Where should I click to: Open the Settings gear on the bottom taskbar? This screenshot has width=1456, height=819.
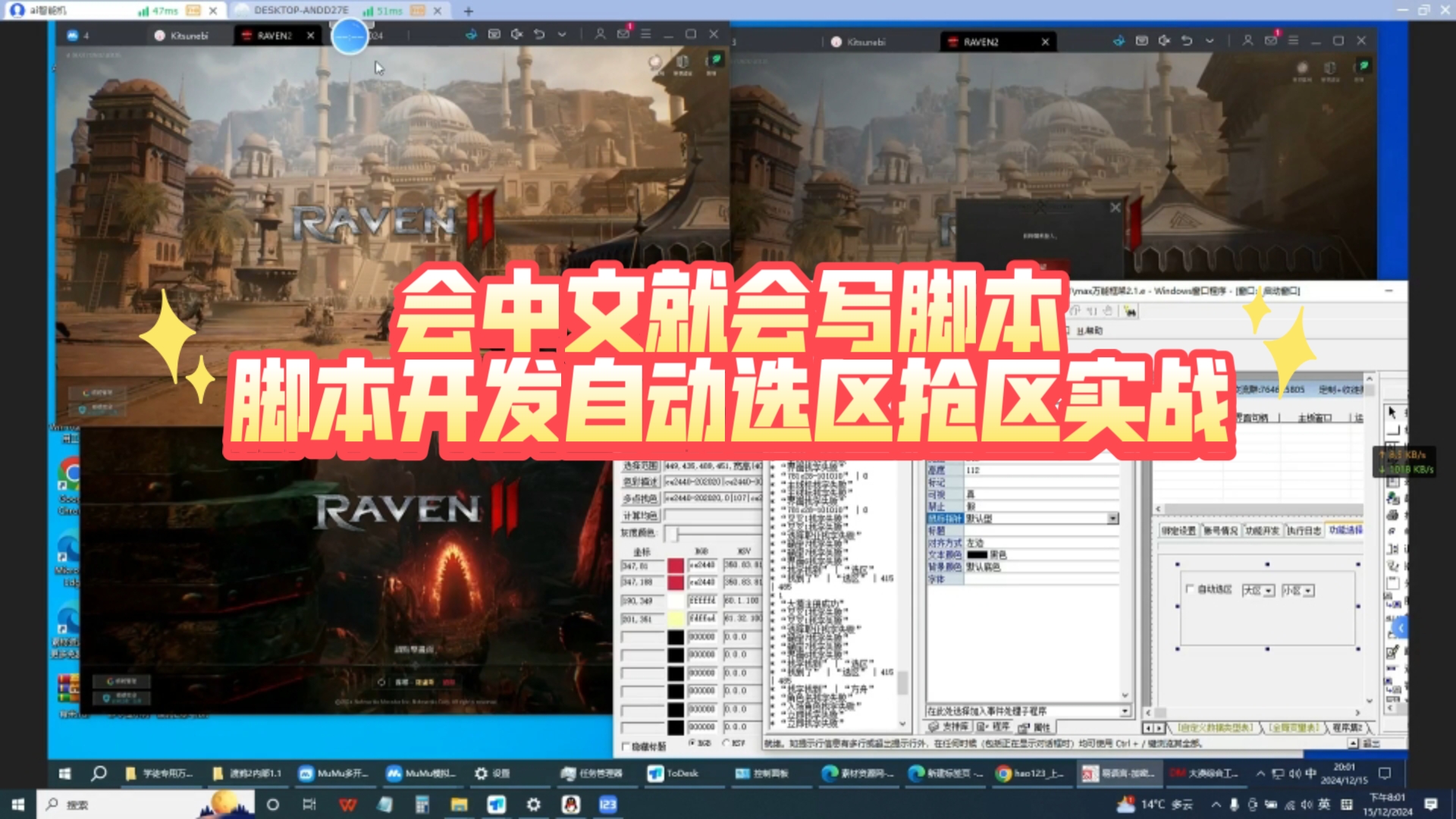[x=534, y=805]
